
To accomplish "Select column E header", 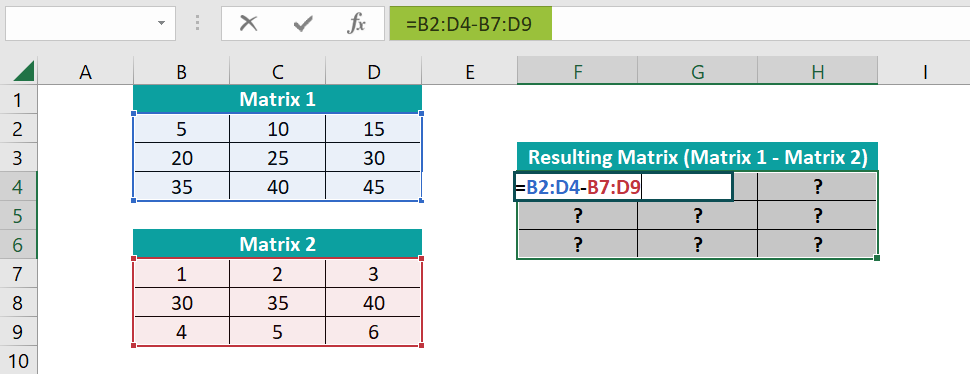I will (x=470, y=72).
